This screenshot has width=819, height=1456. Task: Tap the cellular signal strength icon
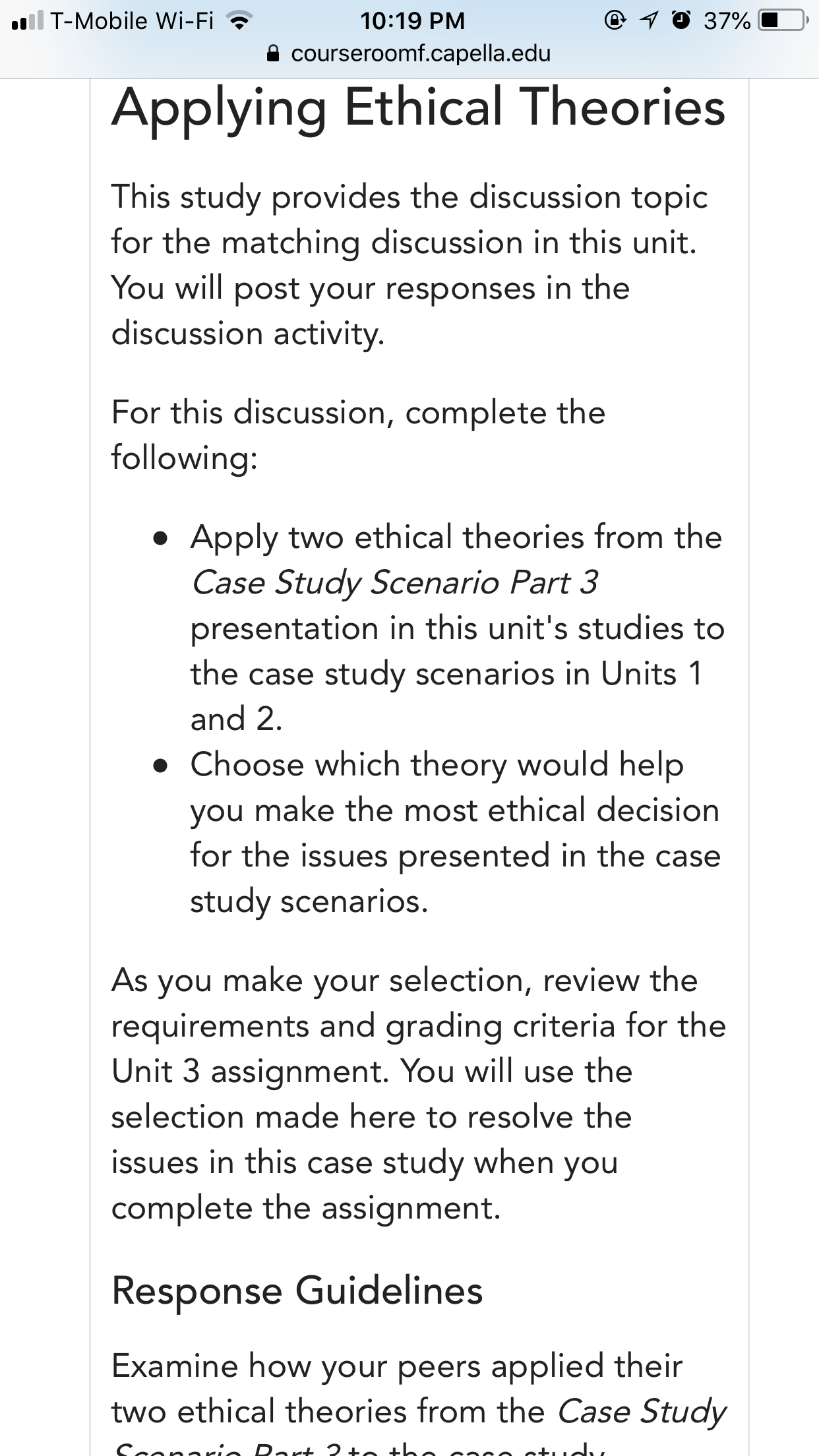(x=27, y=20)
